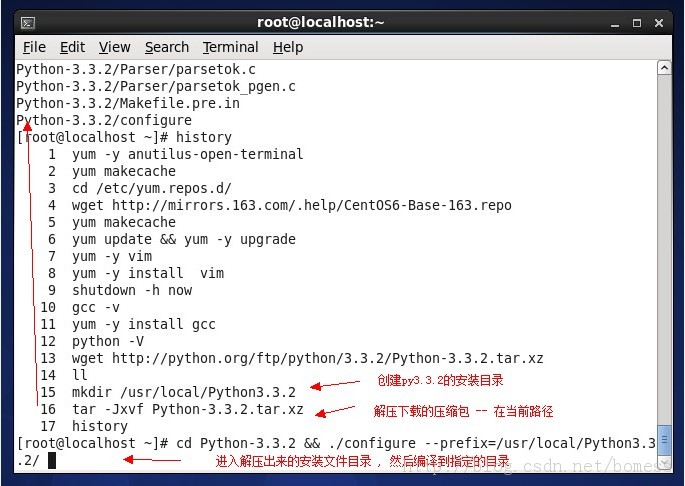Viewport: 685px width, 486px height.
Task: Open the Search menu
Action: [x=167, y=47]
